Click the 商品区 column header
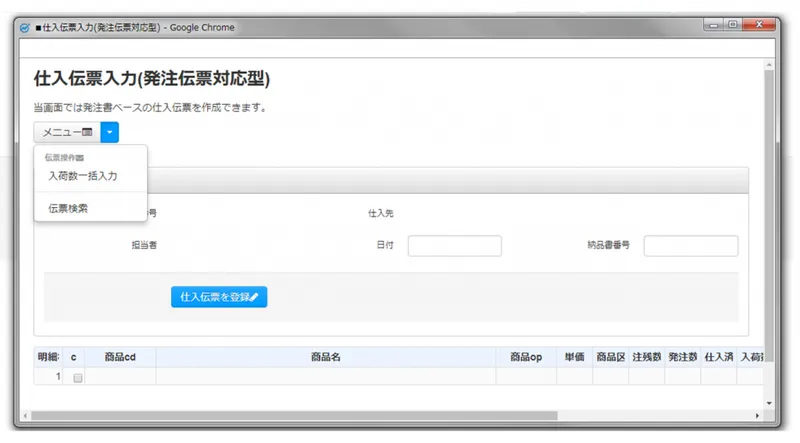The width and height of the screenshot is (800, 443). point(611,357)
